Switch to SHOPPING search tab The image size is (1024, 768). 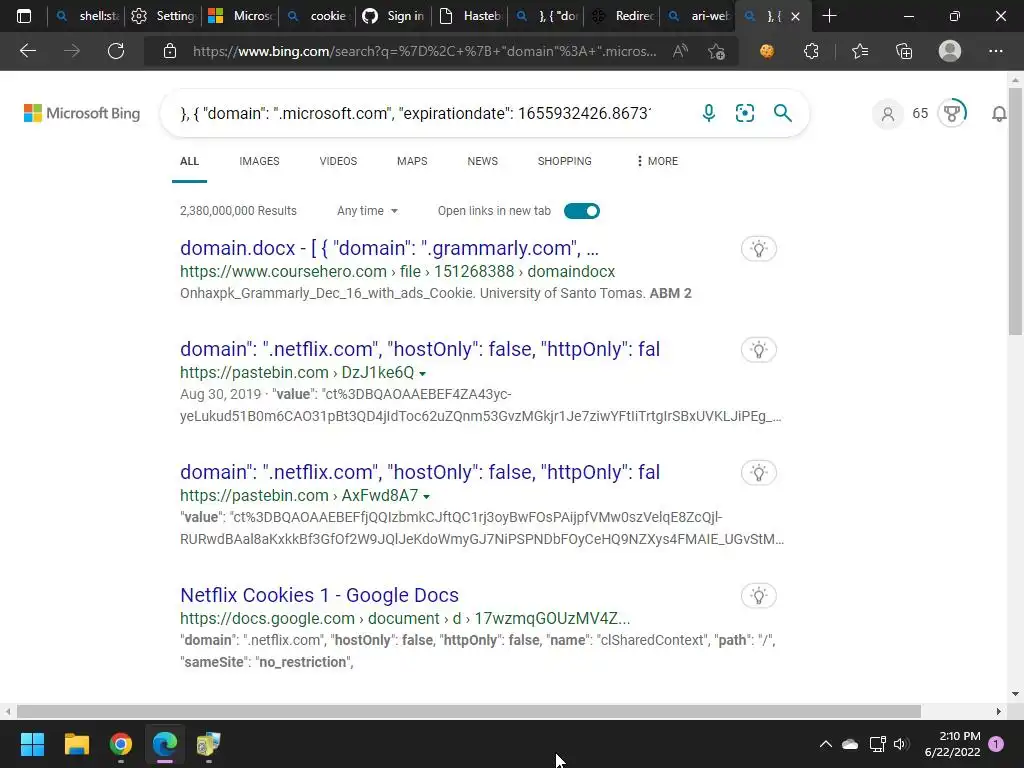[564, 161]
